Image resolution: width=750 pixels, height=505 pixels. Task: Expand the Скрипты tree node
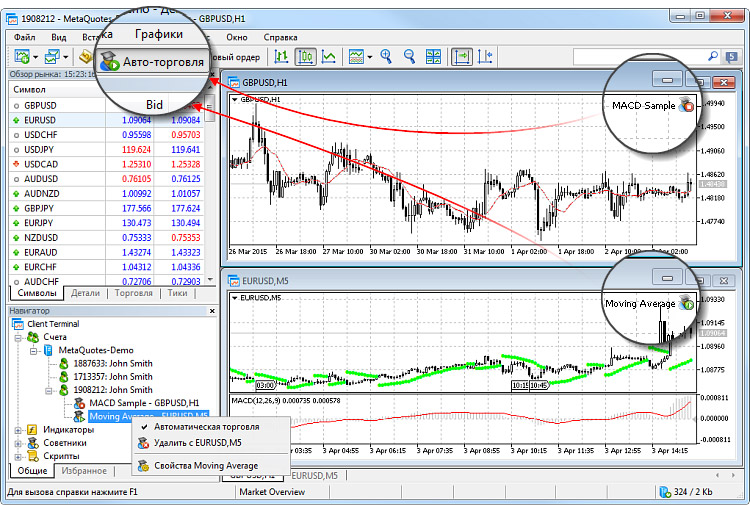point(18,456)
